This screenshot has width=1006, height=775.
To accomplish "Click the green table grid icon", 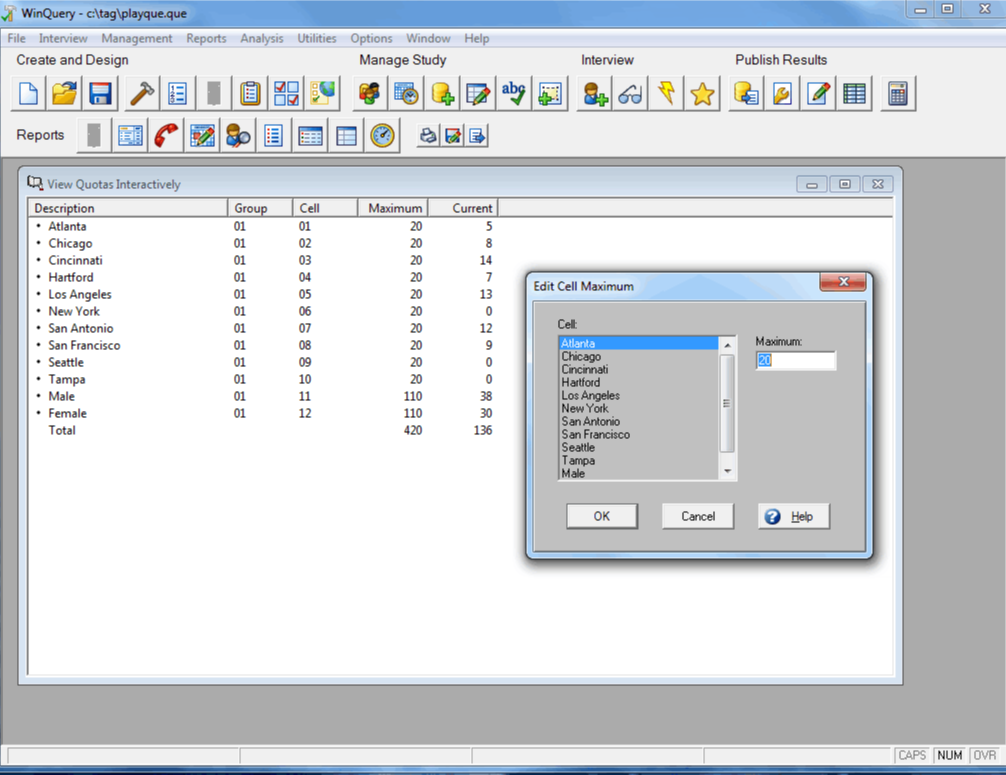I will pyautogui.click(x=854, y=94).
